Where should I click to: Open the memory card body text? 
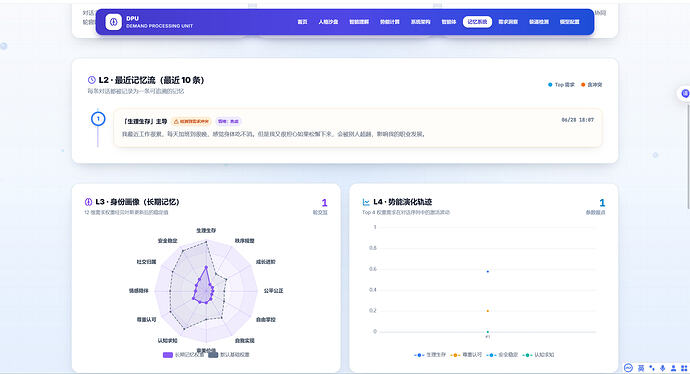point(274,134)
